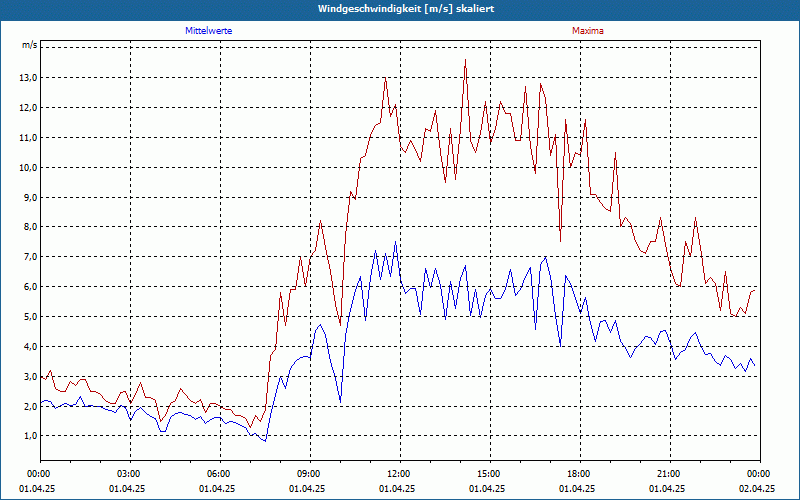Click the '6,0' y-axis value
This screenshot has width=800, height=500.
pos(31,287)
